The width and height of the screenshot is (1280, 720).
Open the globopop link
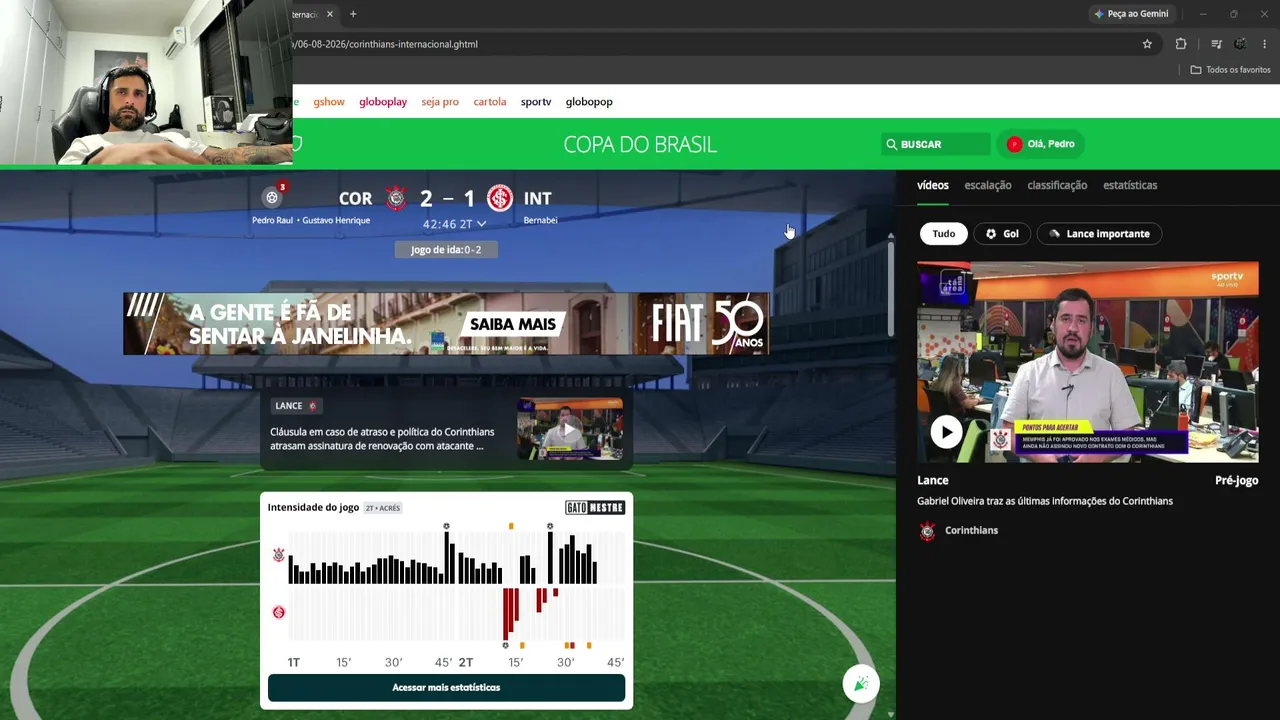pyautogui.click(x=589, y=102)
